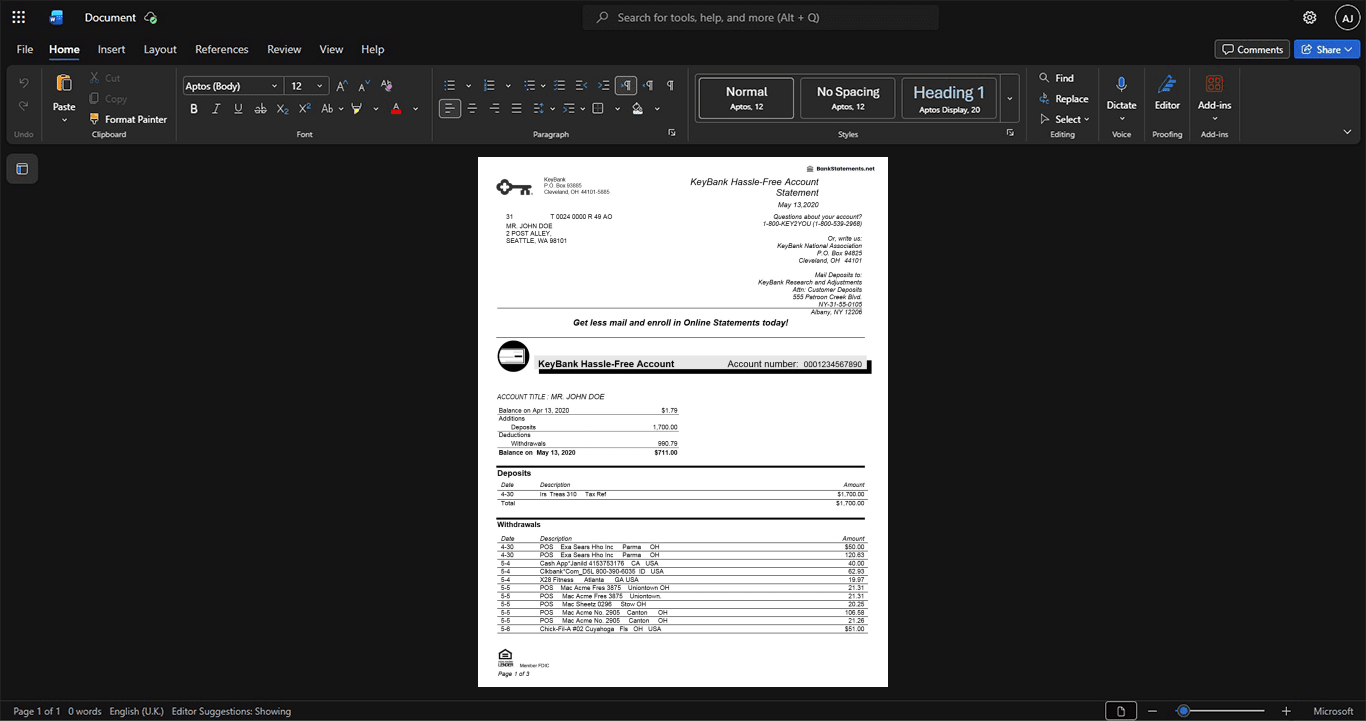
Task: Click the Comments button
Action: (1251, 49)
